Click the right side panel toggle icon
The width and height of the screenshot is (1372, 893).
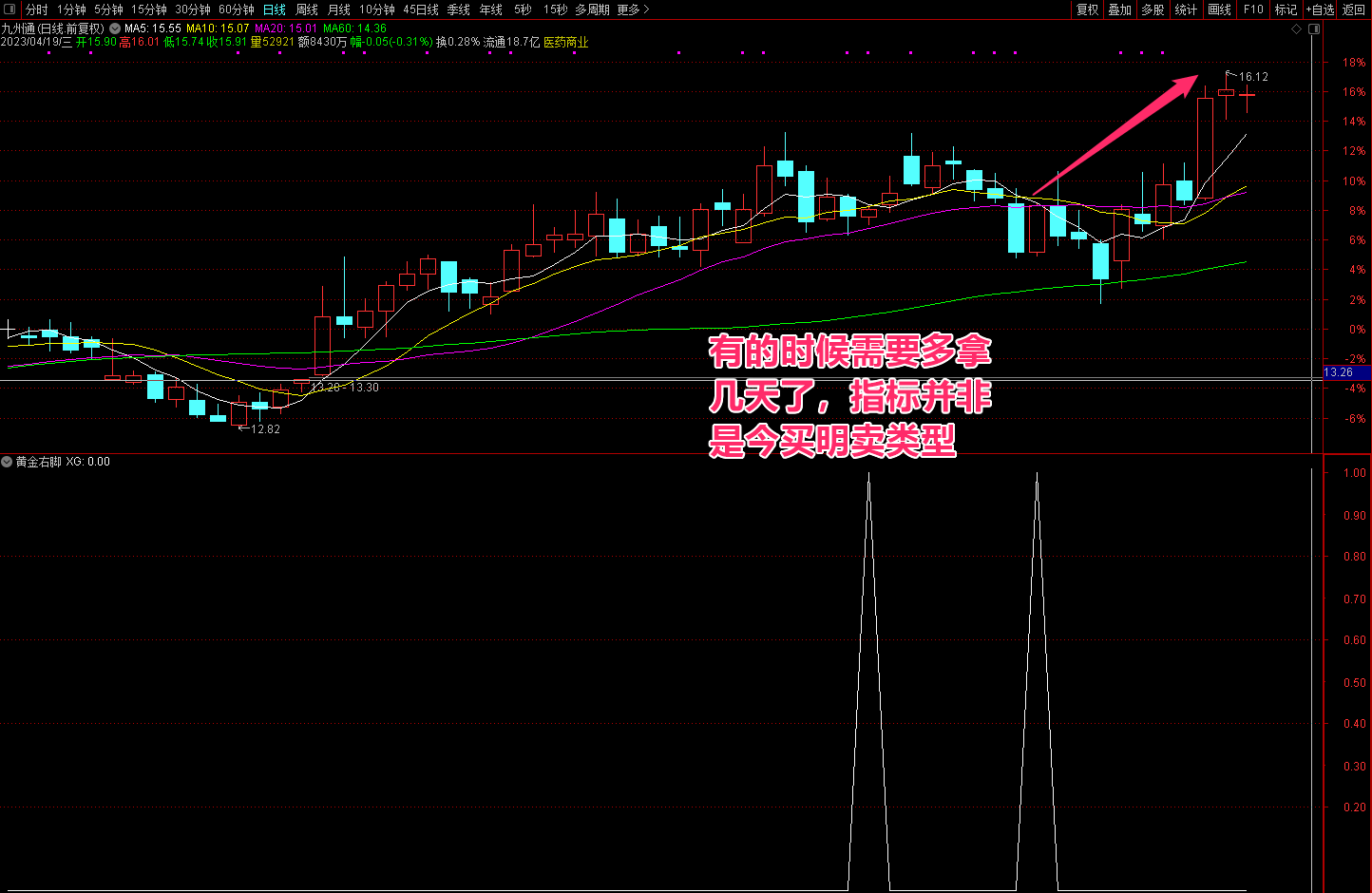[1314, 29]
